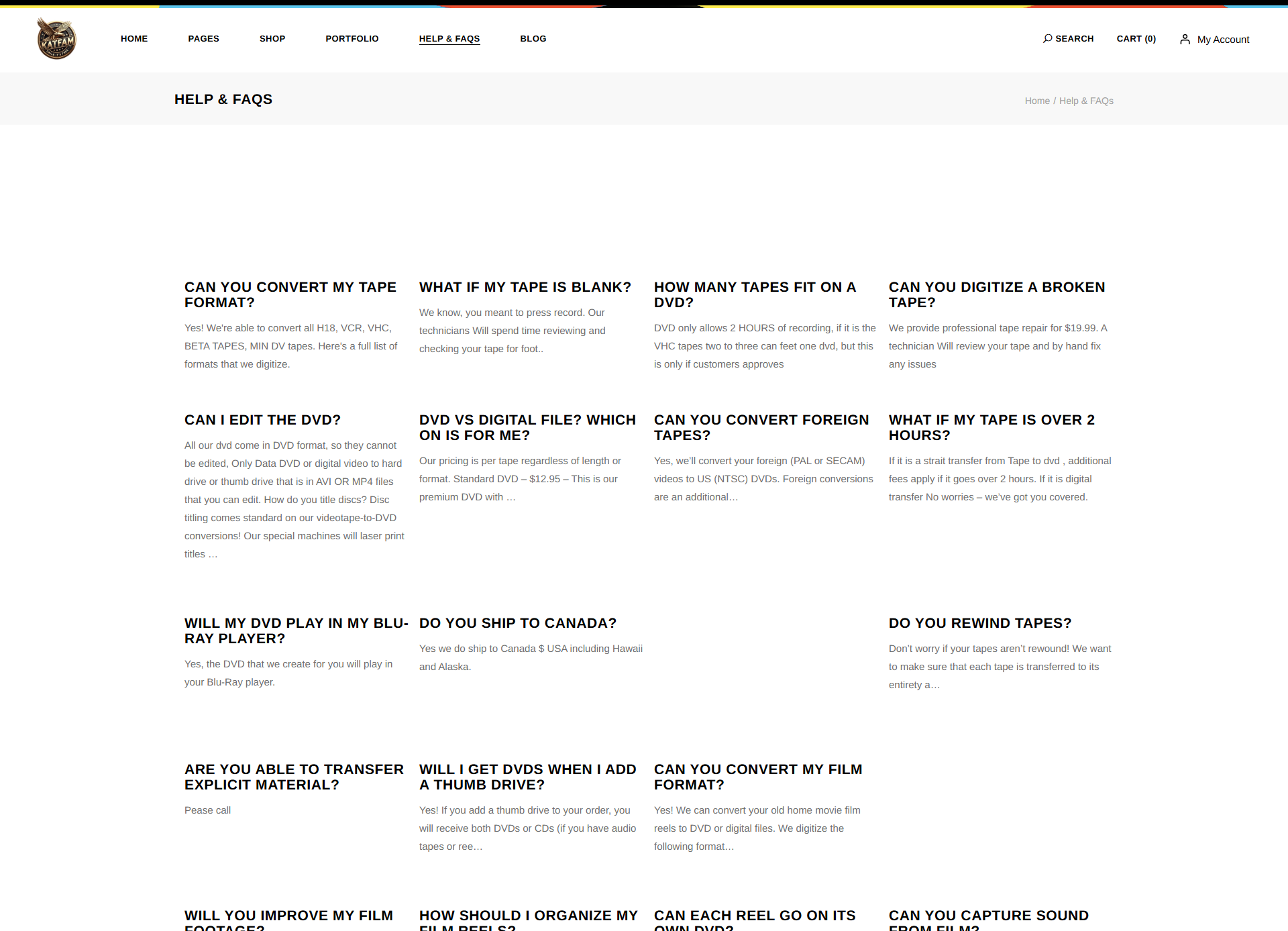1288x931 pixels.
Task: Click the Home breadcrumb link
Action: click(1036, 101)
